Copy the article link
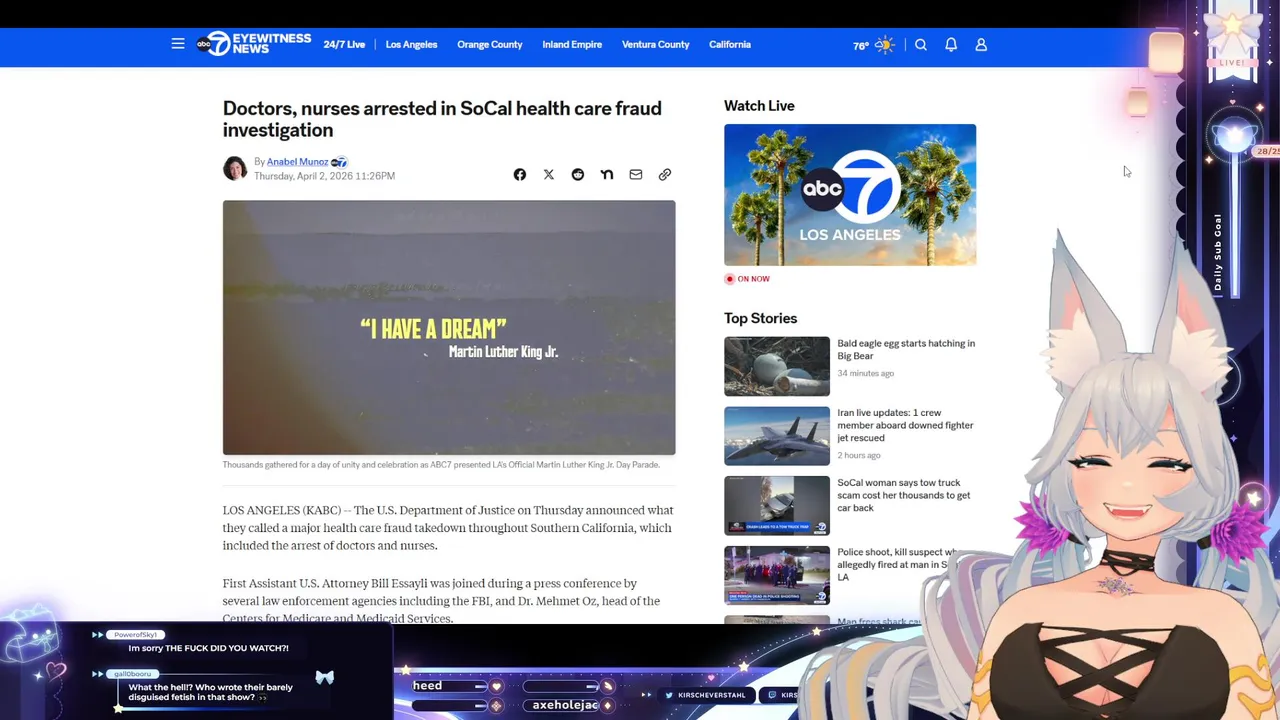 coord(665,174)
